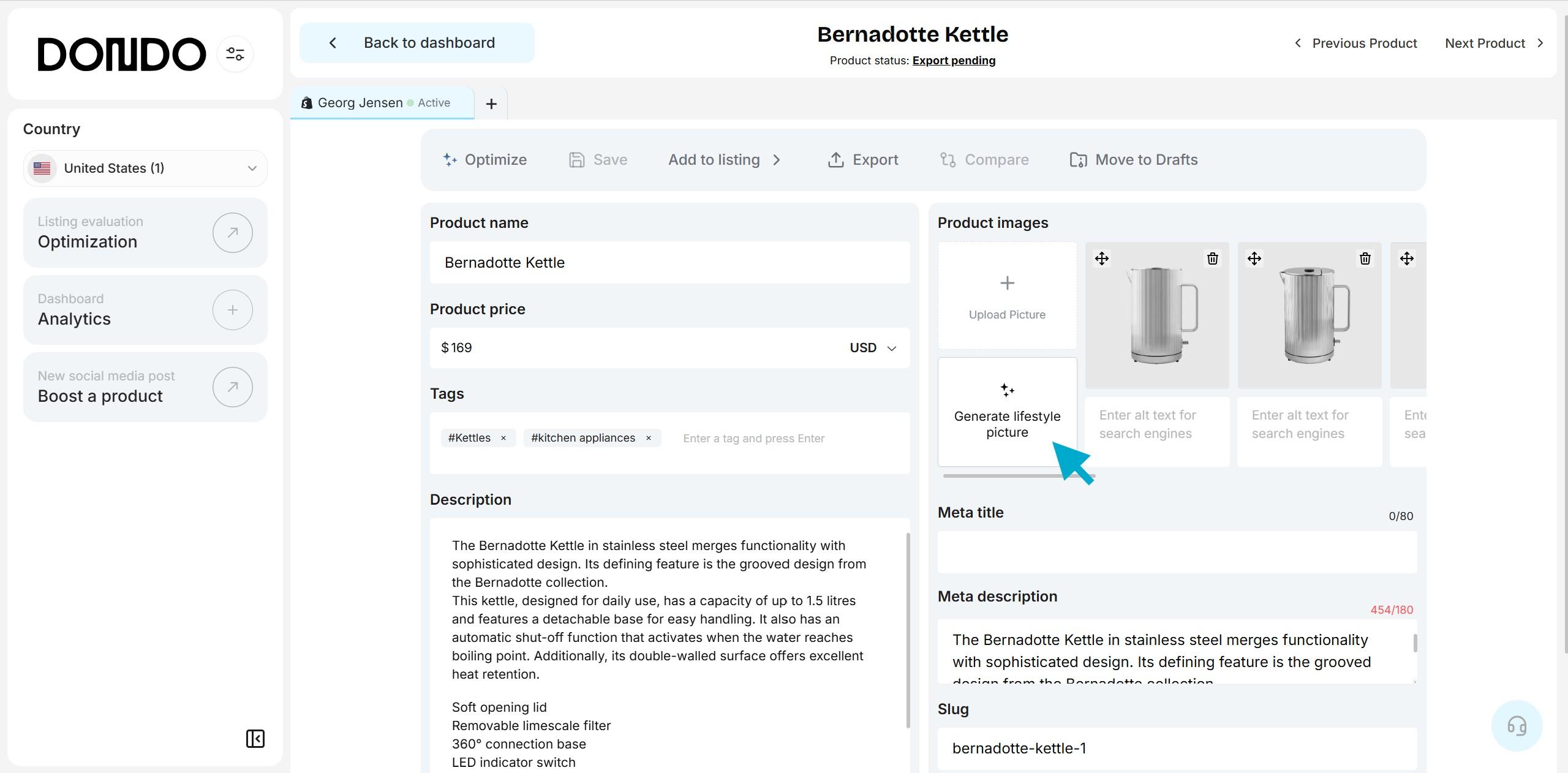The height and width of the screenshot is (773, 1568).
Task: Click the Analytics plus circle icon
Action: pyautogui.click(x=232, y=310)
